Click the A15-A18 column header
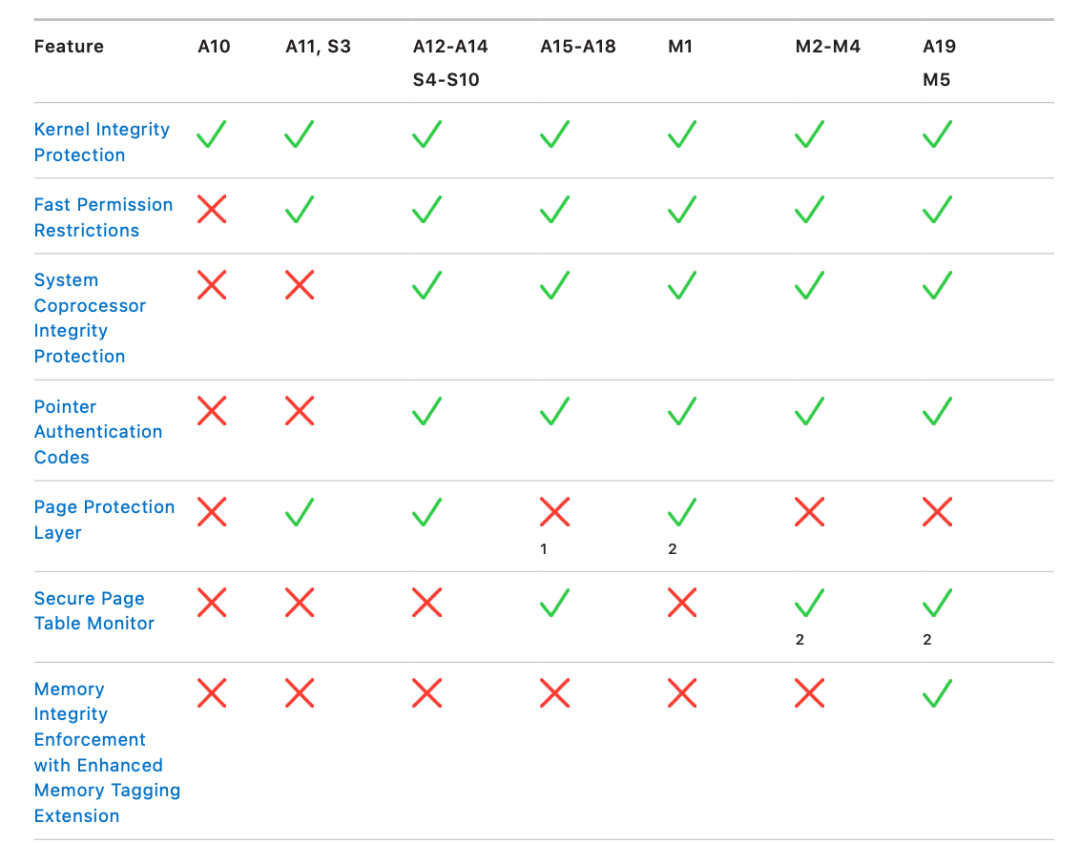The width and height of the screenshot is (1080, 843). [578, 46]
